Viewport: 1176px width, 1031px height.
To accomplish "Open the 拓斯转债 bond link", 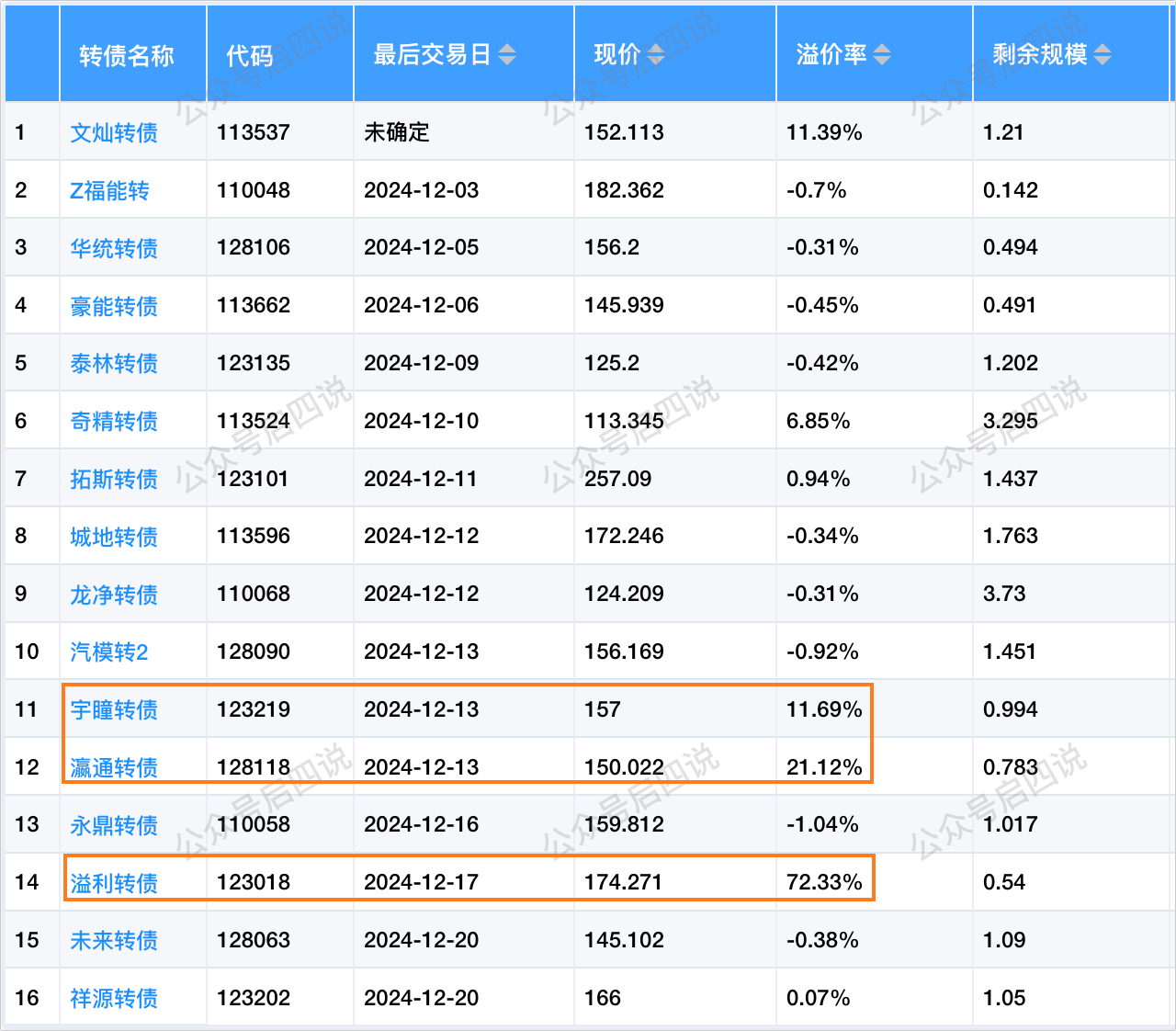I will 114,480.
